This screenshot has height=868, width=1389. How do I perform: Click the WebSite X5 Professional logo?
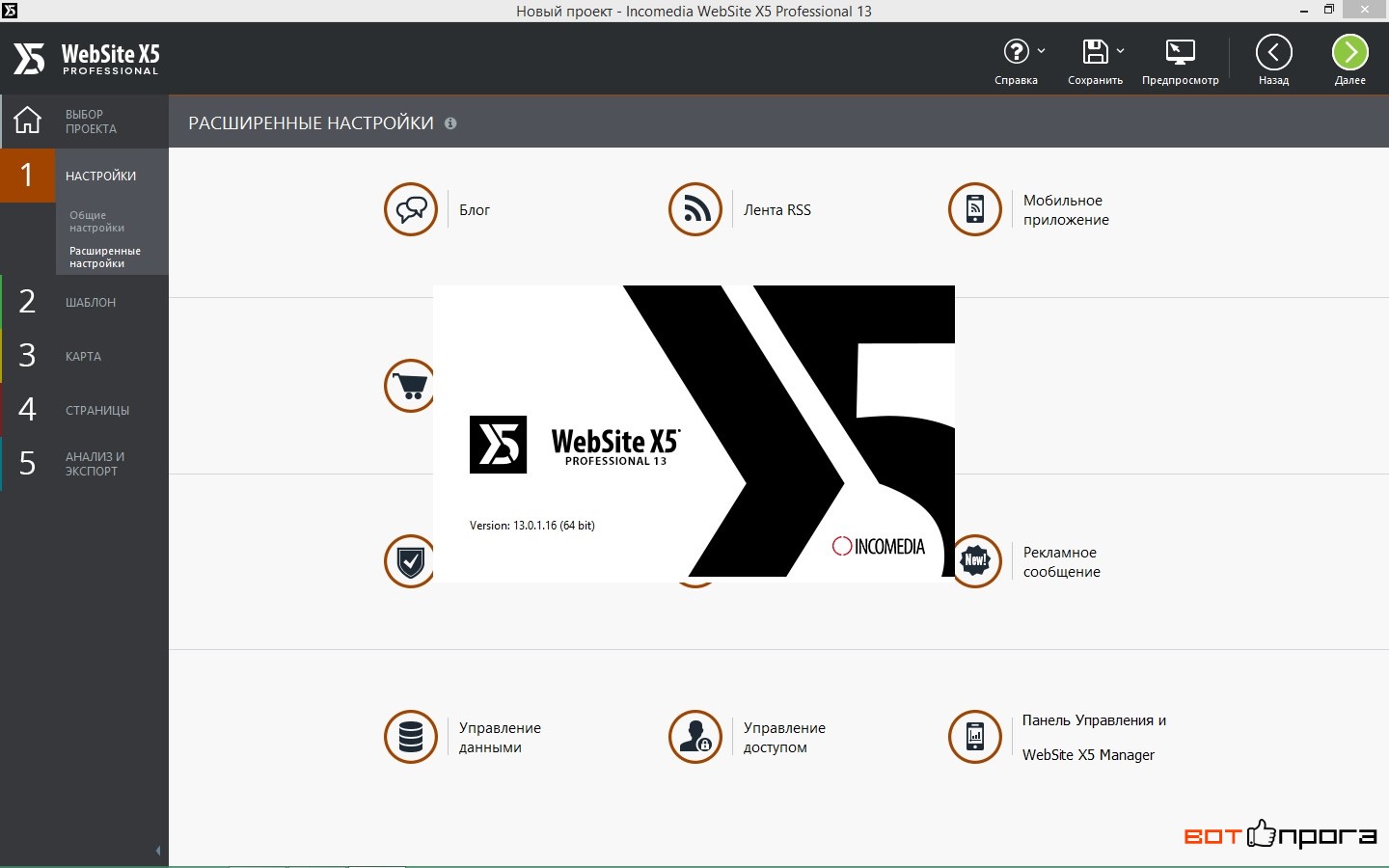(x=86, y=59)
